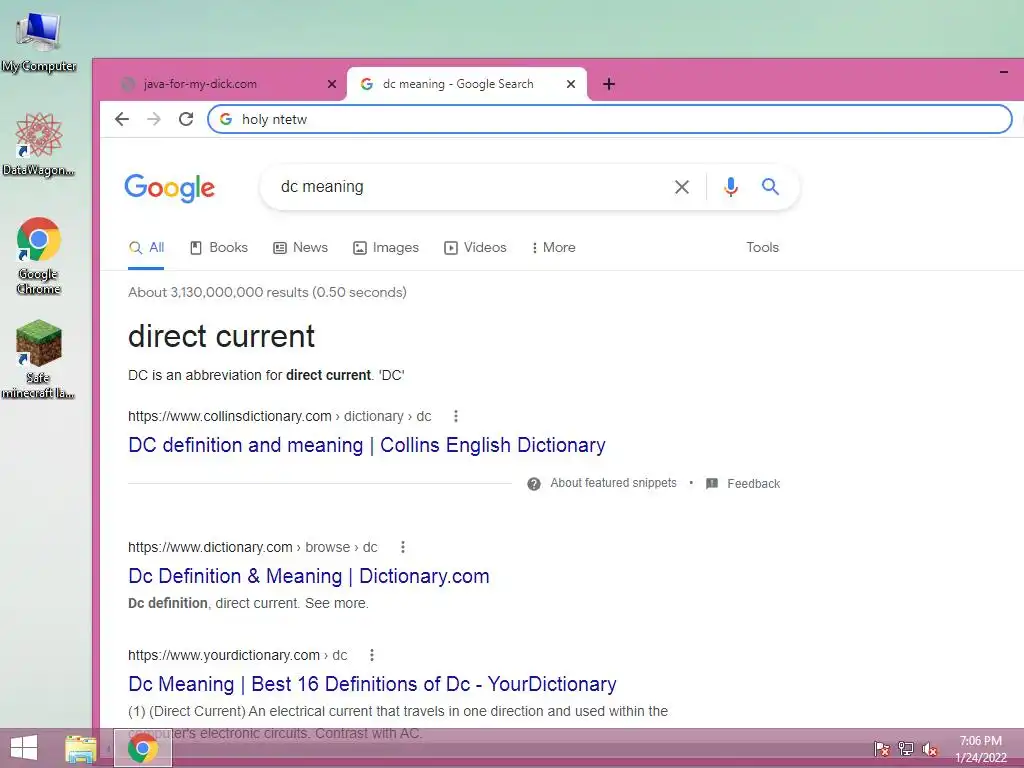Screen dimensions: 1024x768
Task: Open Collins English Dictionary DC definition link
Action: coord(366,445)
